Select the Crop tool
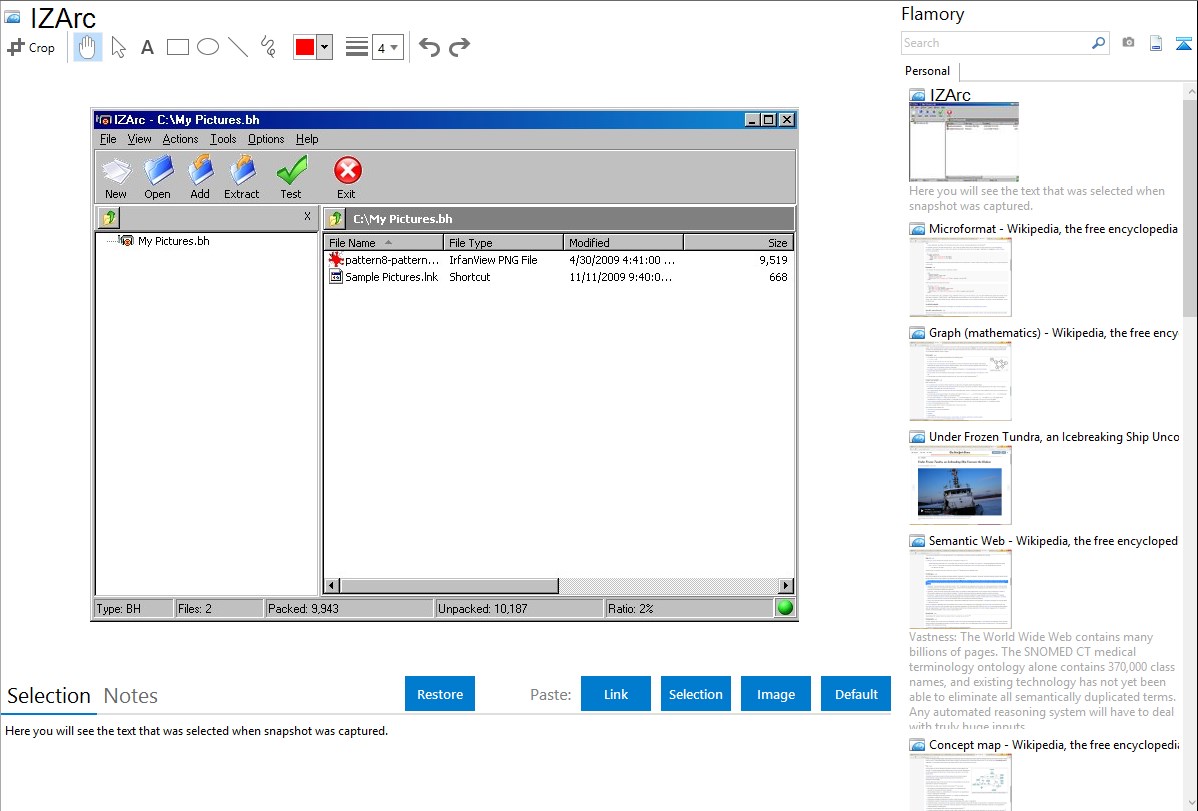Screen dimensions: 1198x811 31,47
